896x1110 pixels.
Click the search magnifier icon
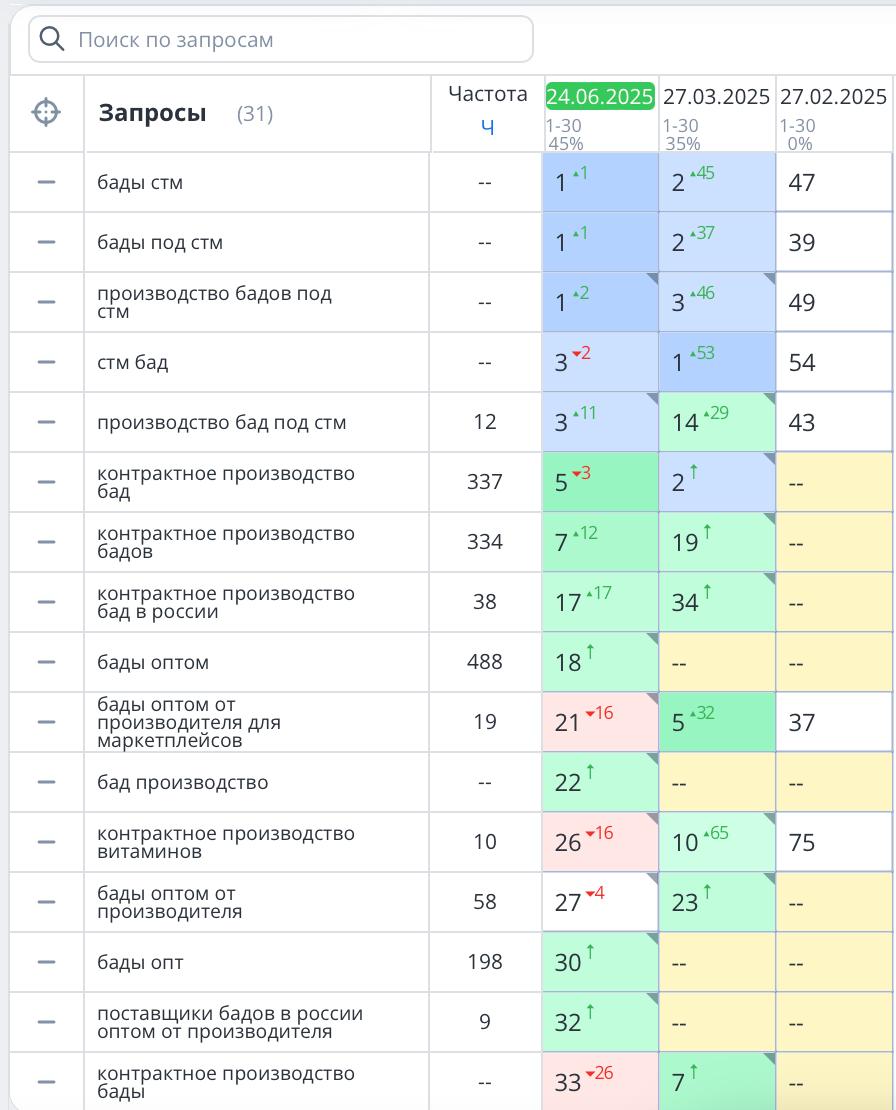pyautogui.click(x=50, y=40)
